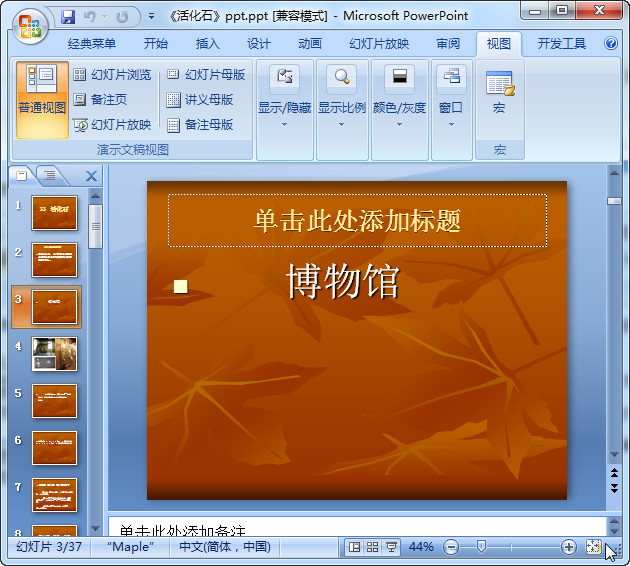Open the 开发工具 ribbon tab
Viewport: 630px width, 566px height.
[x=562, y=43]
